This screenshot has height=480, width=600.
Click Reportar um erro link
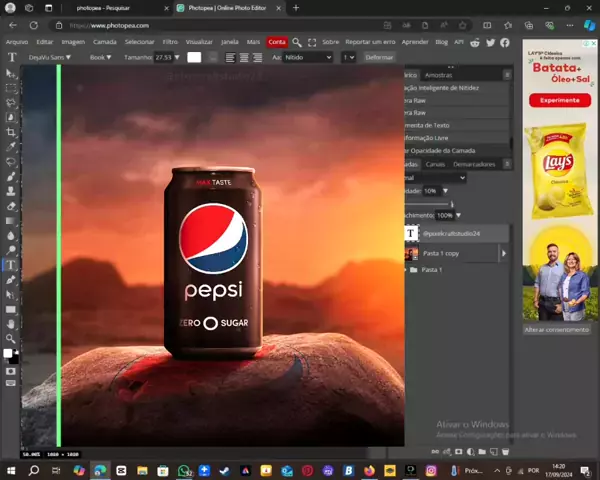370,42
